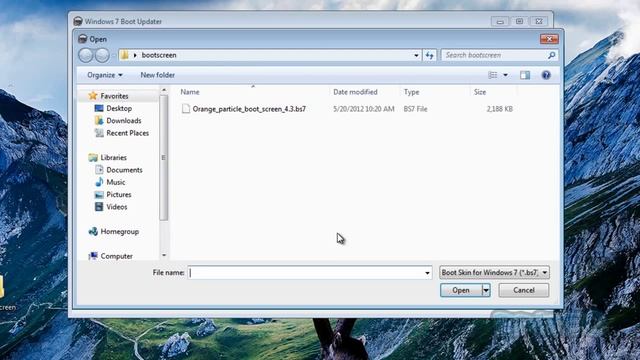Click the navigation pane scrollbar thumb
Screen dimensions: 640x360
[x=164, y=158]
